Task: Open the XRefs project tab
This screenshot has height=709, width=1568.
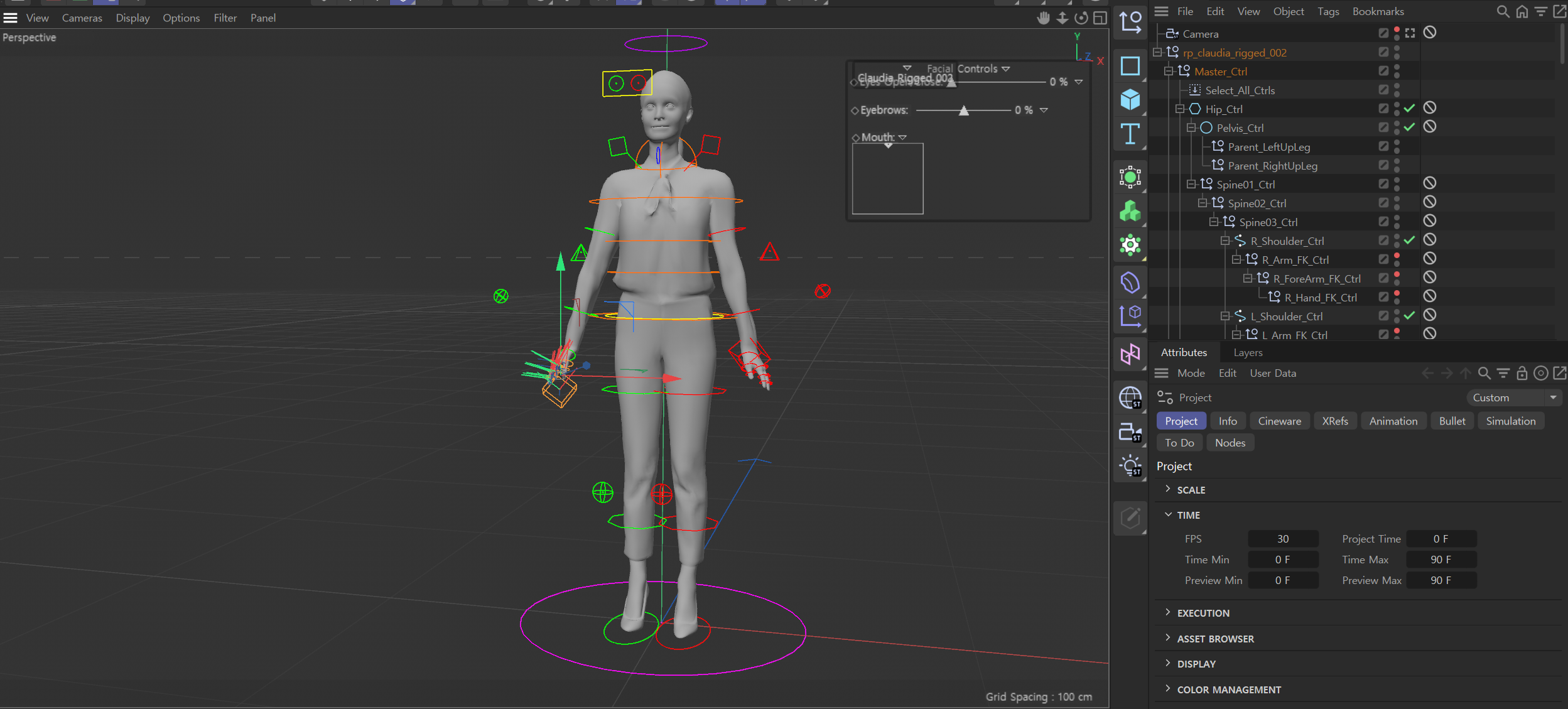Action: (x=1335, y=421)
